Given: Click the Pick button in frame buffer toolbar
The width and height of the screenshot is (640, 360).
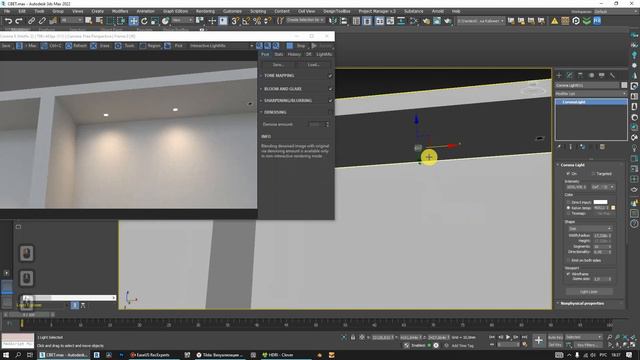Looking at the screenshot, I should [x=175, y=46].
